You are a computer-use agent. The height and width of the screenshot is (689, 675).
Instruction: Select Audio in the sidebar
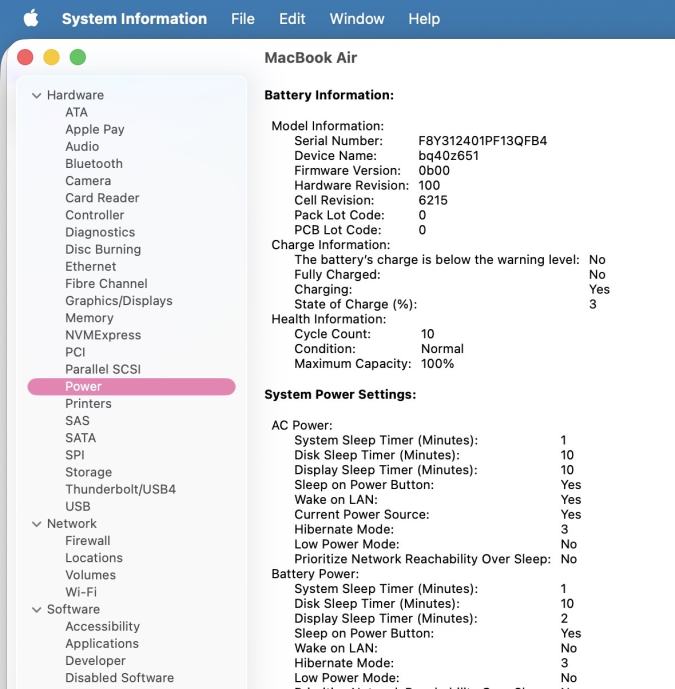82,147
